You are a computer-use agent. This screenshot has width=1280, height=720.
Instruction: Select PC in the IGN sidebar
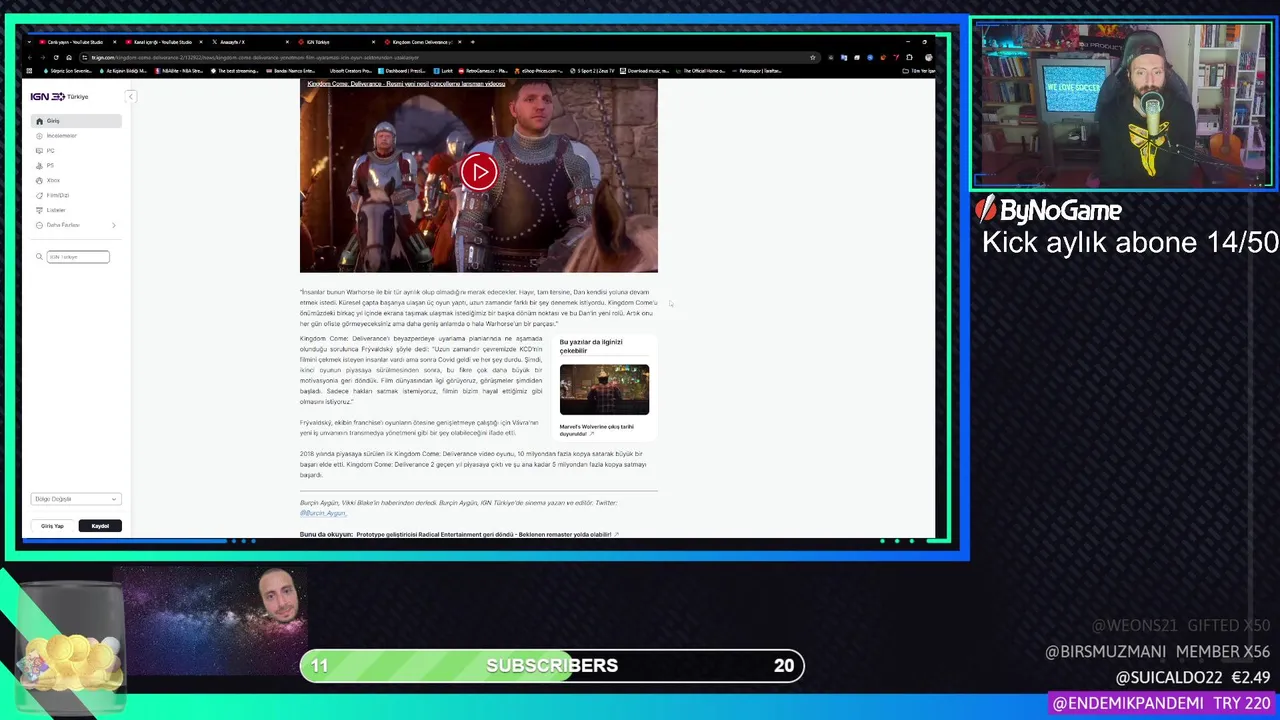point(50,151)
